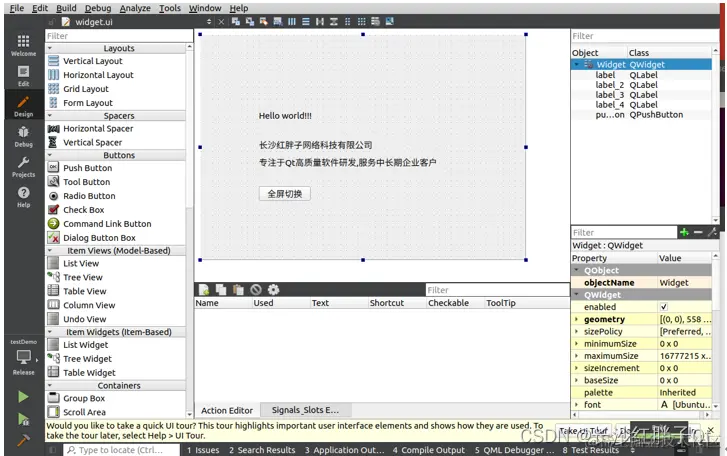Open the 4 Compile Output pane
The width and height of the screenshot is (727, 456).
[428, 450]
